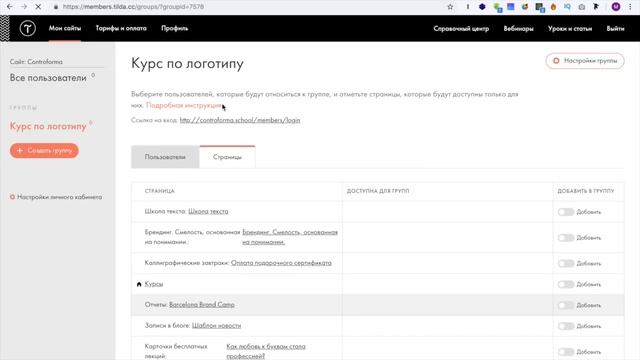The height and width of the screenshot is (360, 640).
Task: Stop page loading with X button
Action: (x=38, y=7)
